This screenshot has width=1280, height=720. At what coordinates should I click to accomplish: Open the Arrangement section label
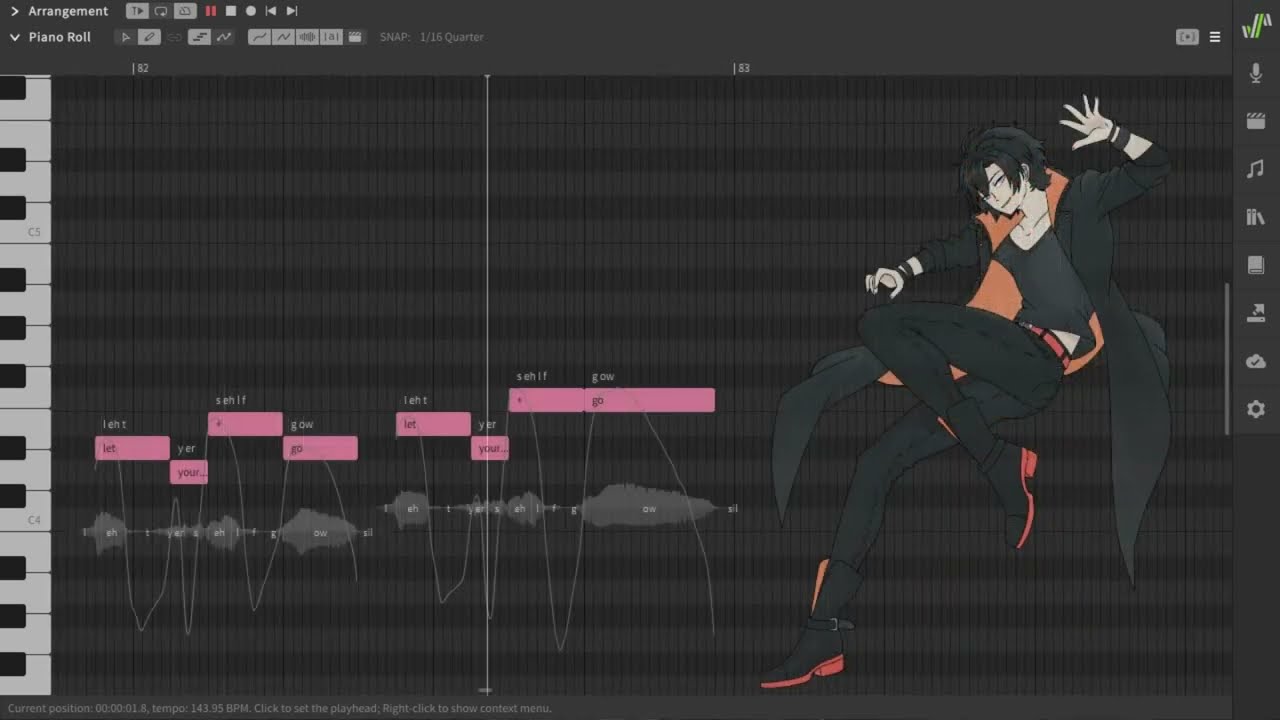(68, 11)
